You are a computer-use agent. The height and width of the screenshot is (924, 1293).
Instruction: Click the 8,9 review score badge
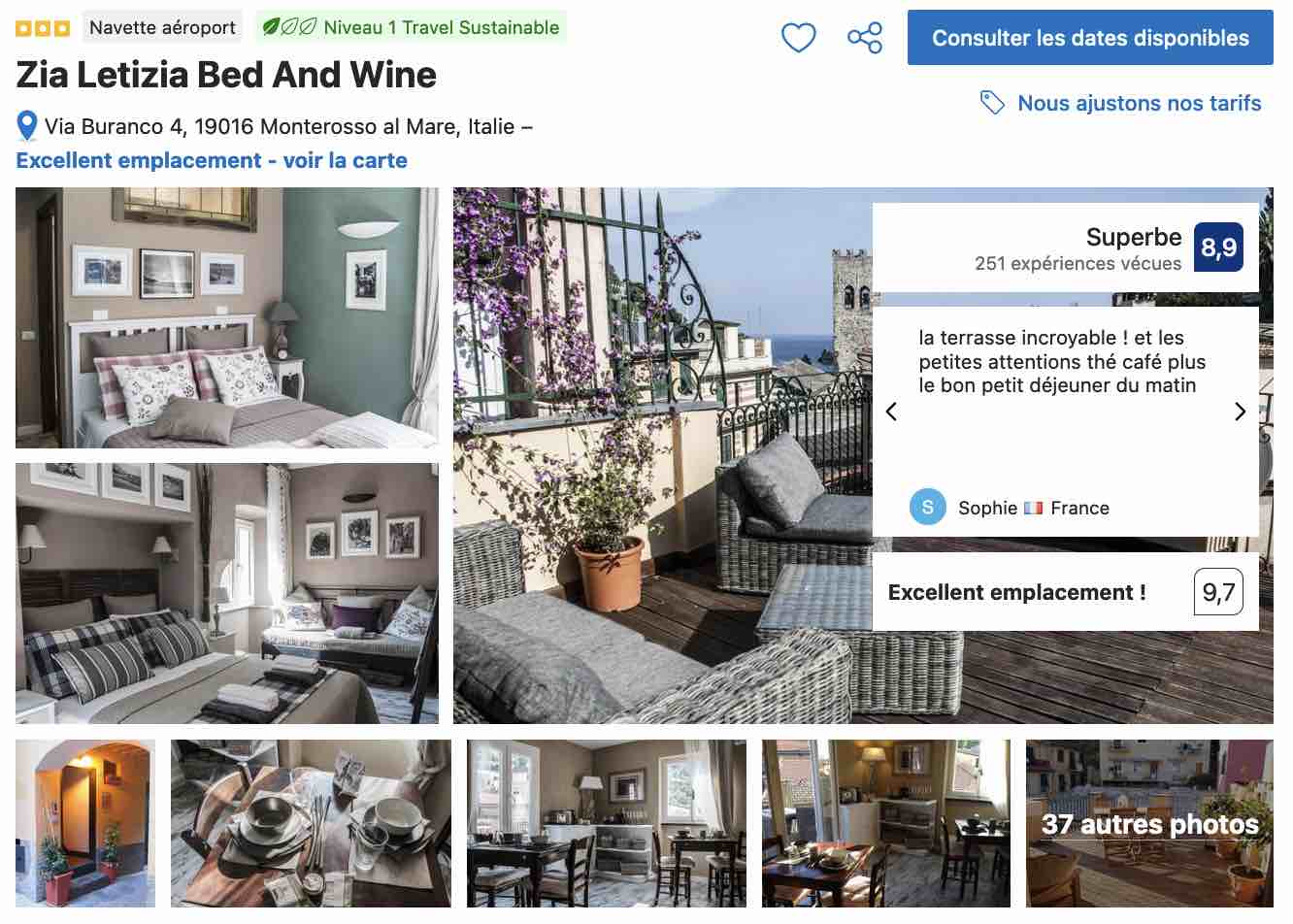pos(1218,247)
